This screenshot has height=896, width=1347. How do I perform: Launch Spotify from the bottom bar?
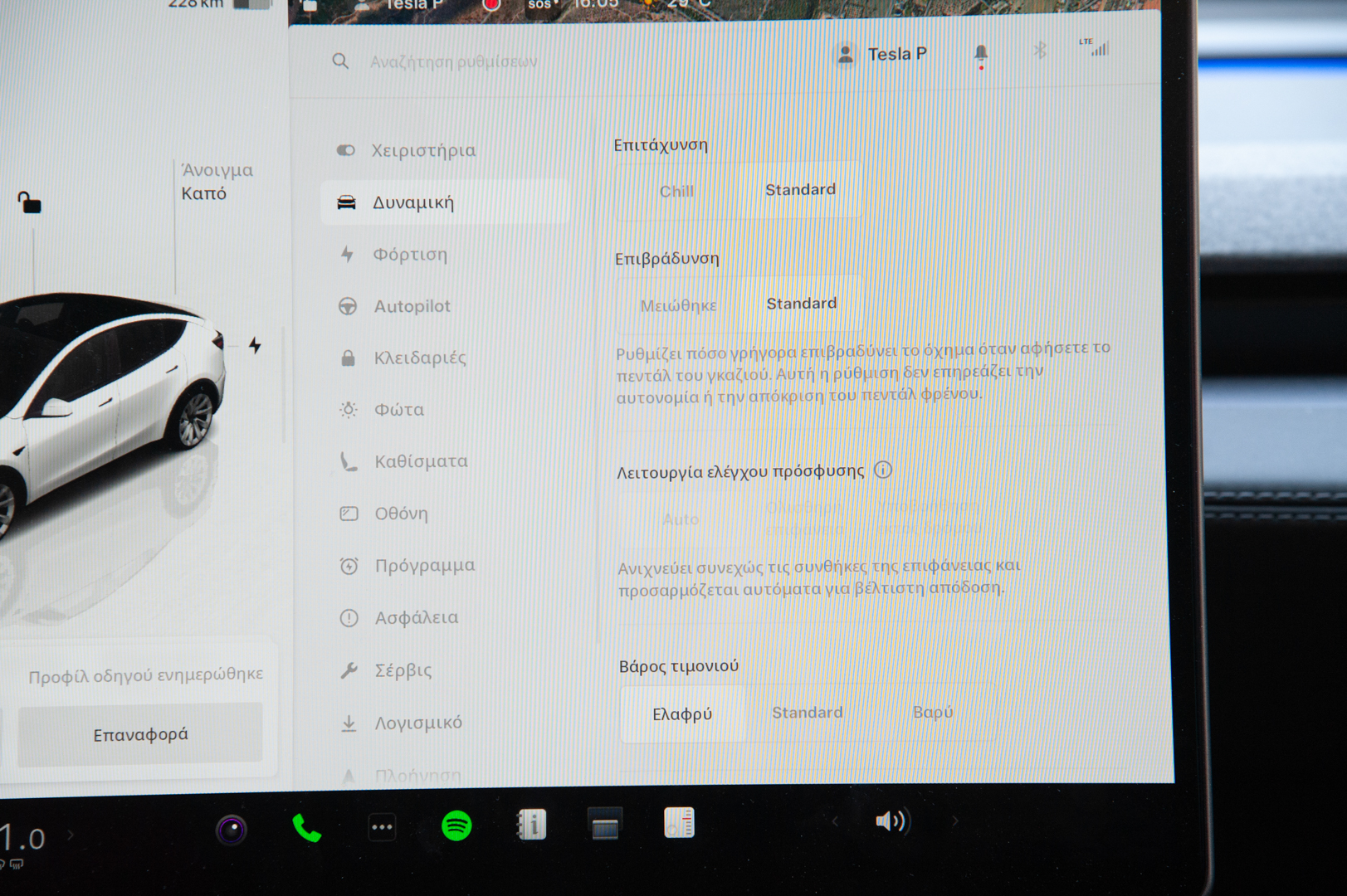(x=456, y=825)
